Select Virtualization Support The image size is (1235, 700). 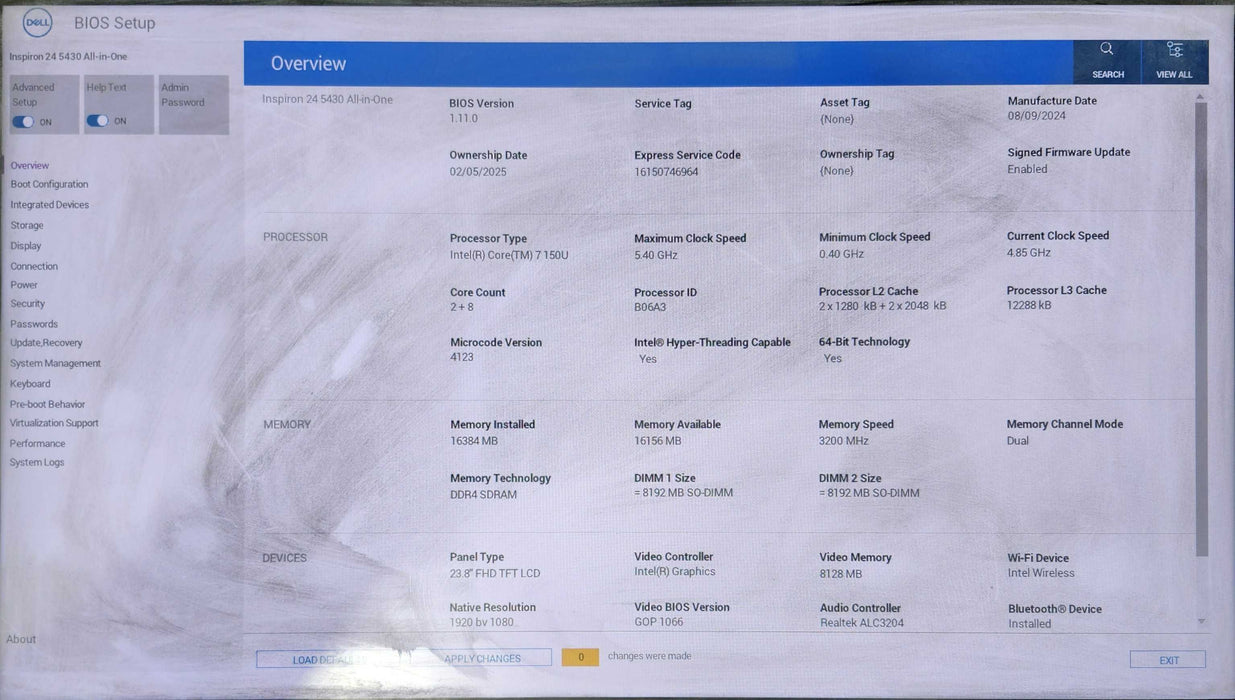coord(55,422)
